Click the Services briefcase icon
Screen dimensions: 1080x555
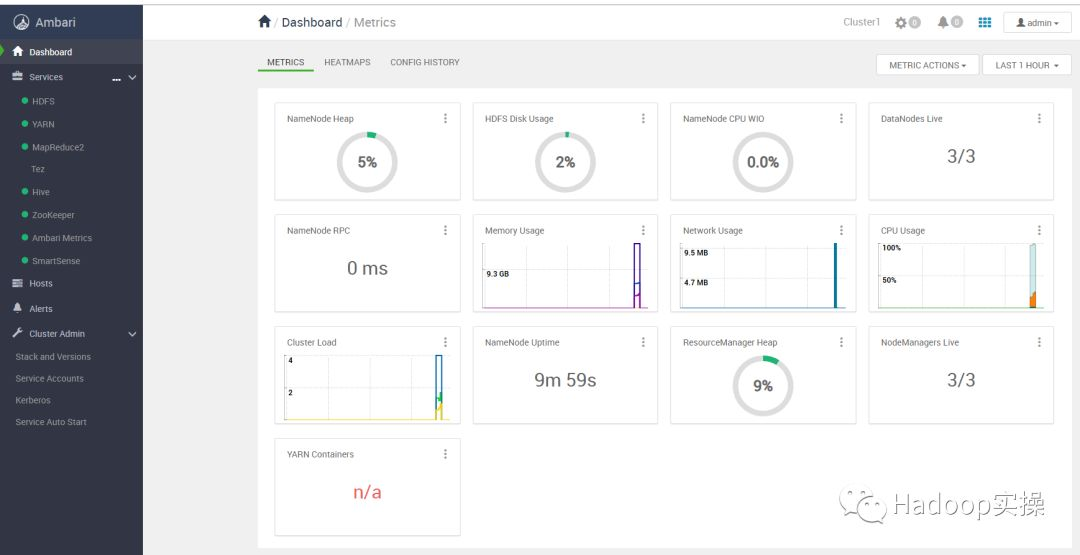(x=18, y=76)
